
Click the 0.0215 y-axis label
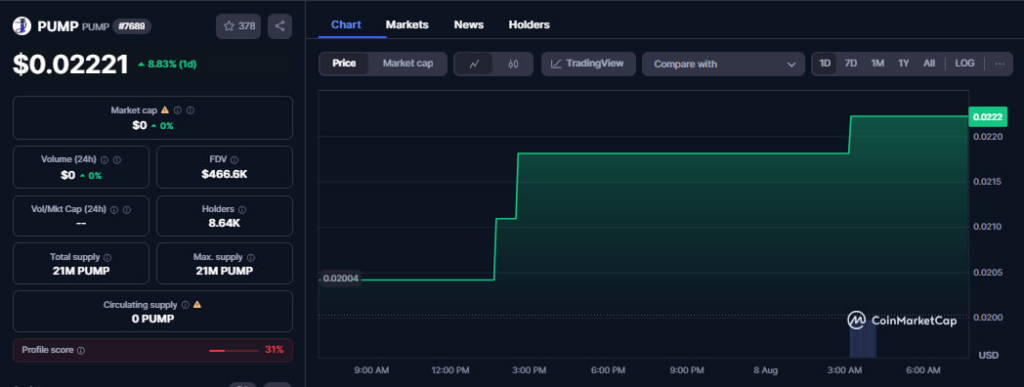tap(986, 181)
